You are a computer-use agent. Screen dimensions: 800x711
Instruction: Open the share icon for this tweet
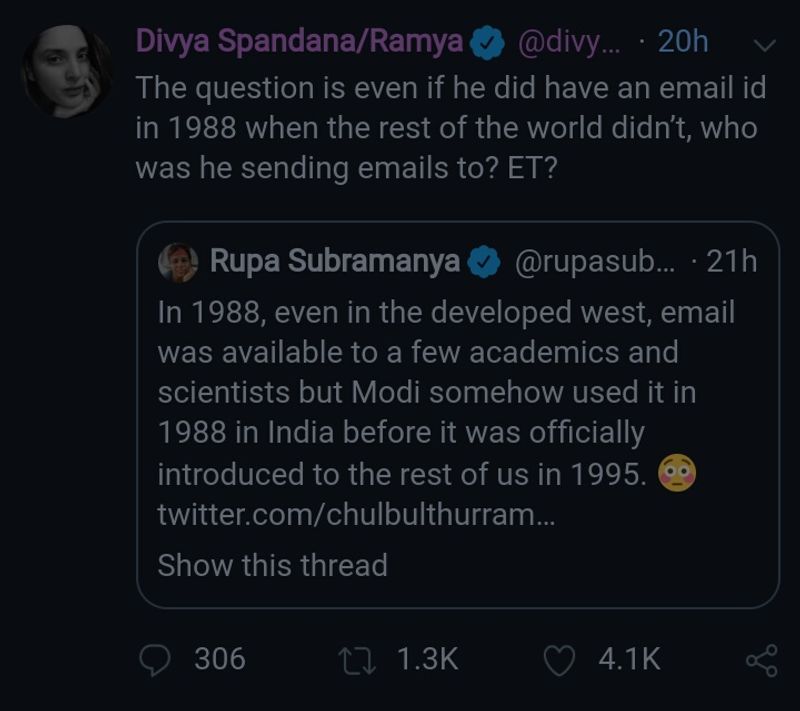[x=761, y=659]
